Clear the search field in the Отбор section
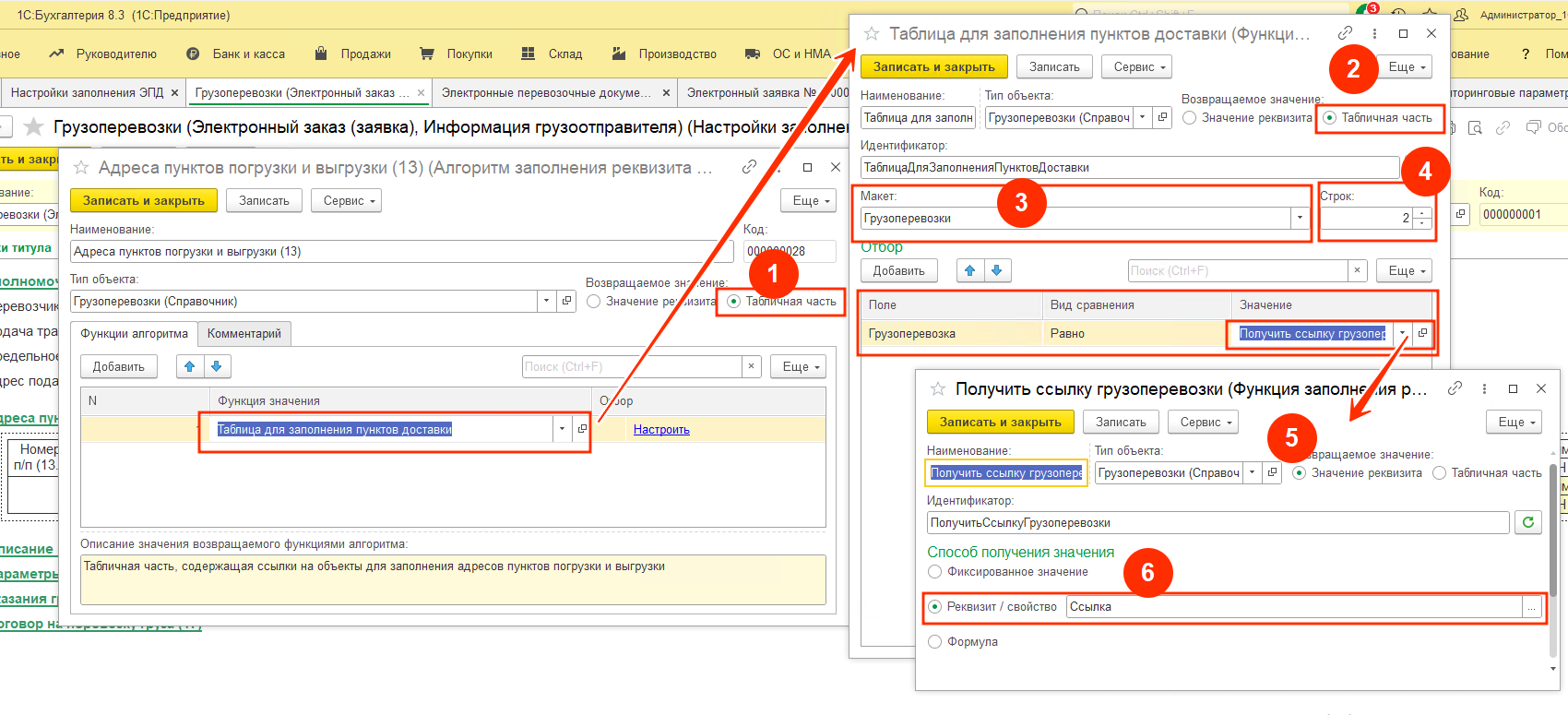 1357,270
